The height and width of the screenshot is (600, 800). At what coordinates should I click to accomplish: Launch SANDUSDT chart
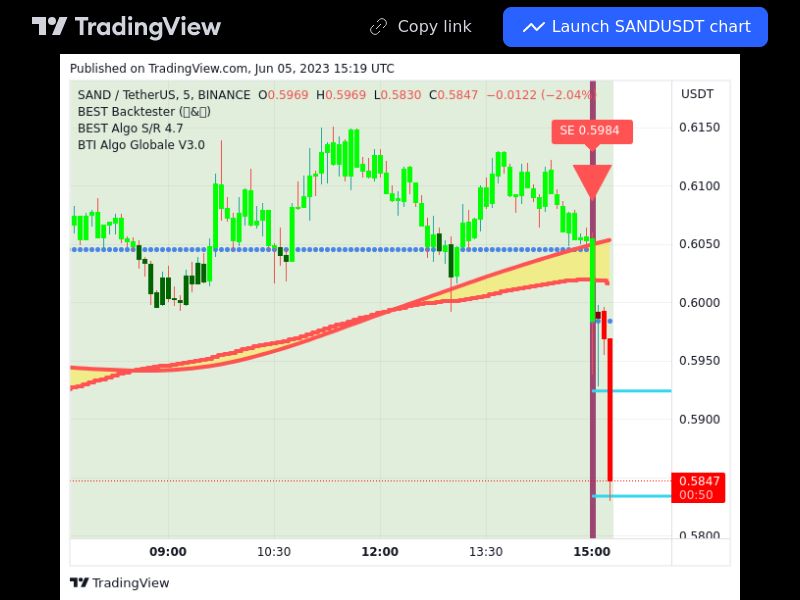tap(635, 27)
